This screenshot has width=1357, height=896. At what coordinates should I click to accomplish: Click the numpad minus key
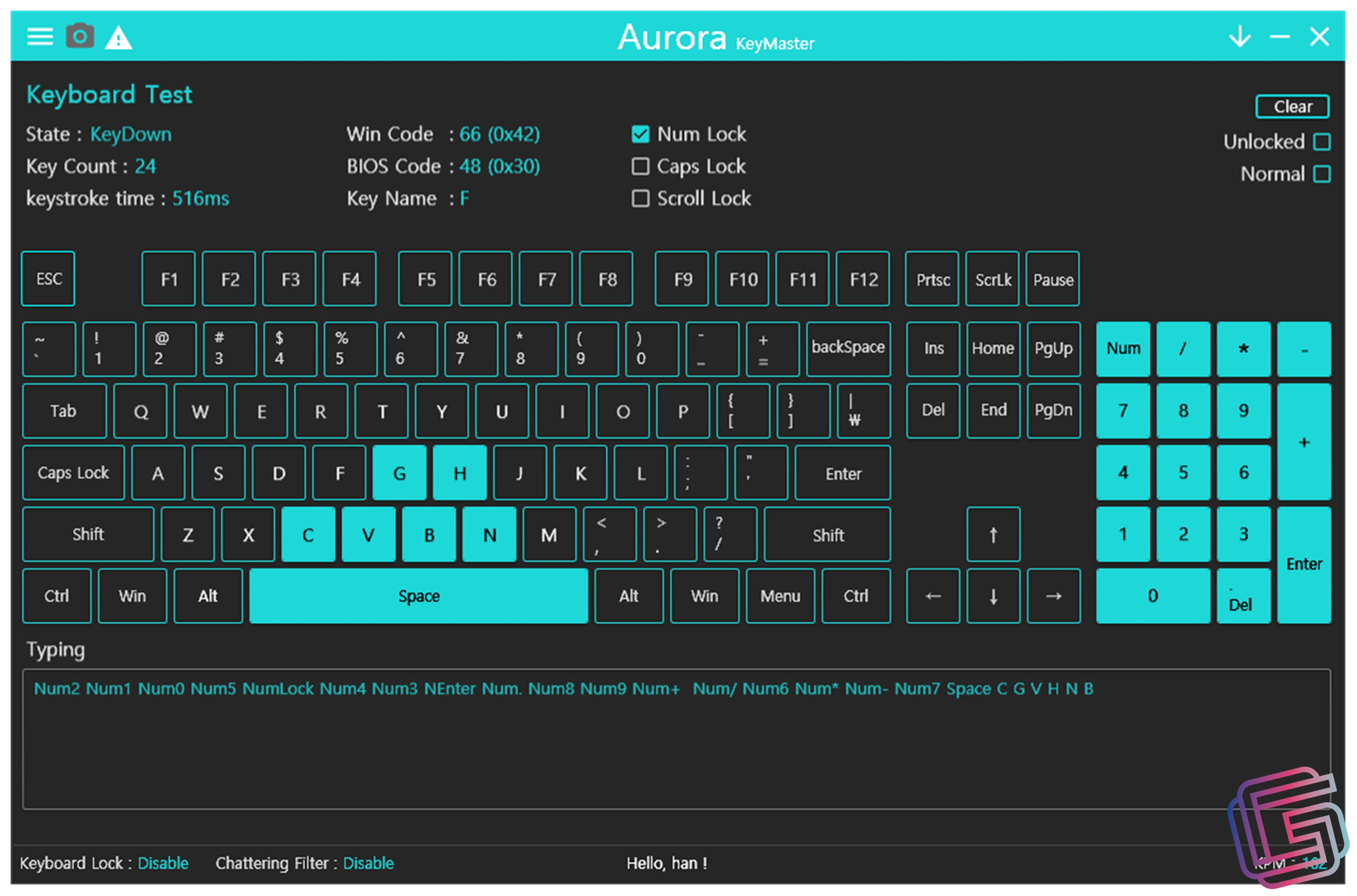tap(1304, 349)
